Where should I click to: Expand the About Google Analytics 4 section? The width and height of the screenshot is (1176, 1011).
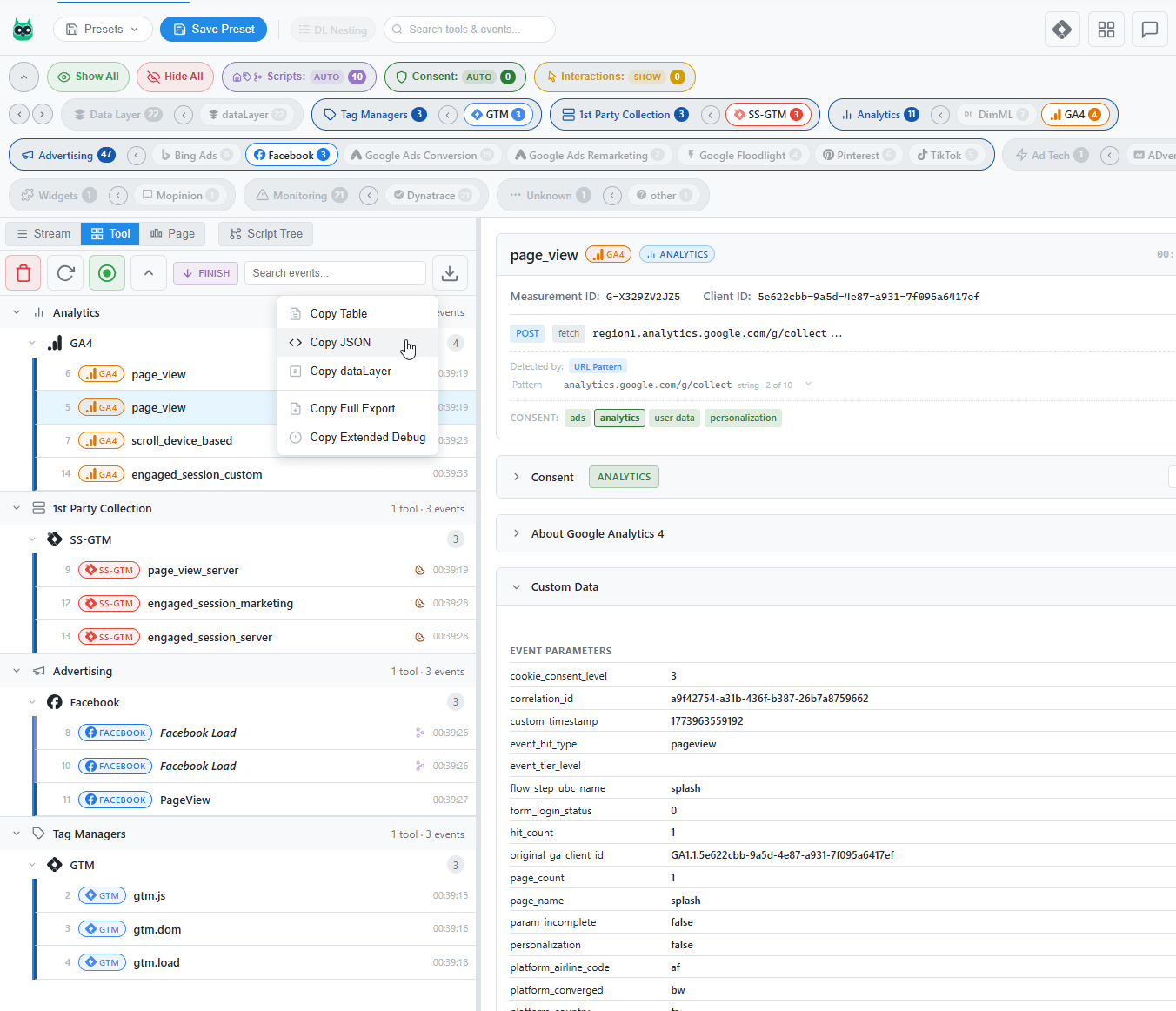[x=598, y=533]
